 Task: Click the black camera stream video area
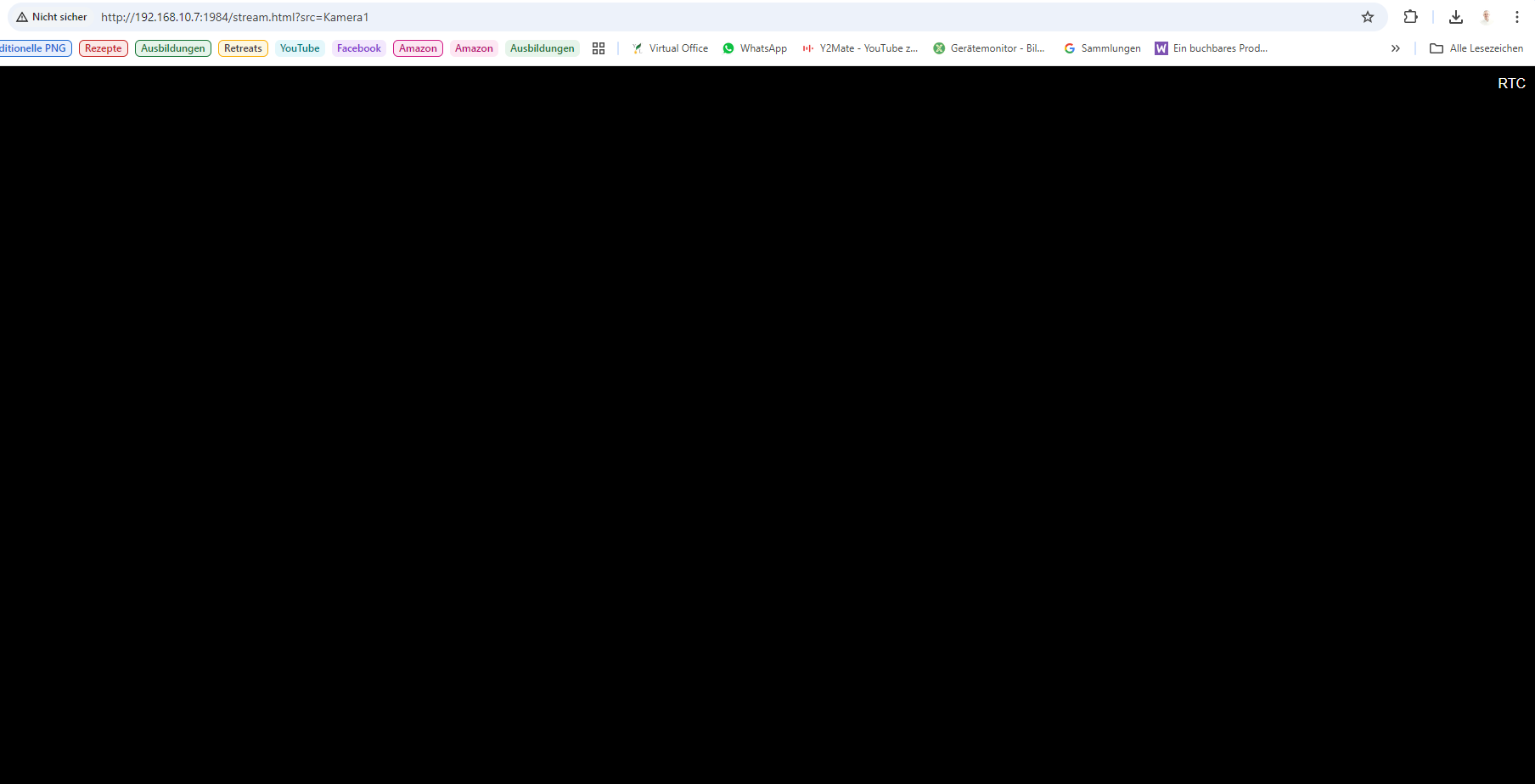(767, 425)
